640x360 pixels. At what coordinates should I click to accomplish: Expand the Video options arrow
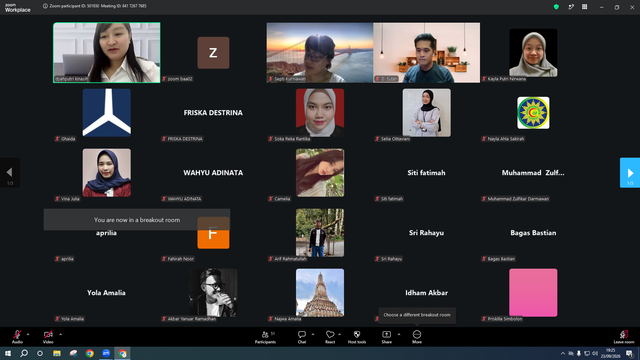tap(60, 334)
